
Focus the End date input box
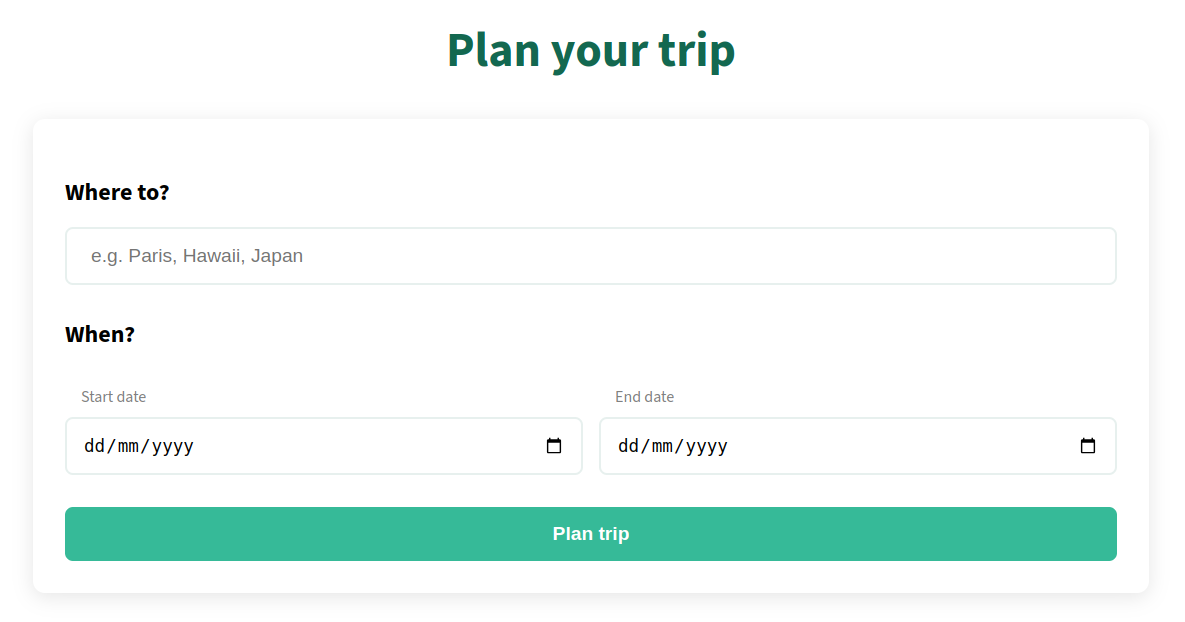click(858, 446)
